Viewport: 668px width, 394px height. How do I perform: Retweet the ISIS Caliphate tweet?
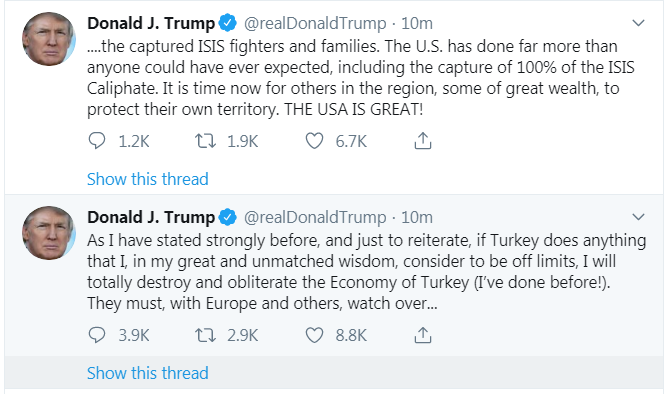click(x=205, y=141)
